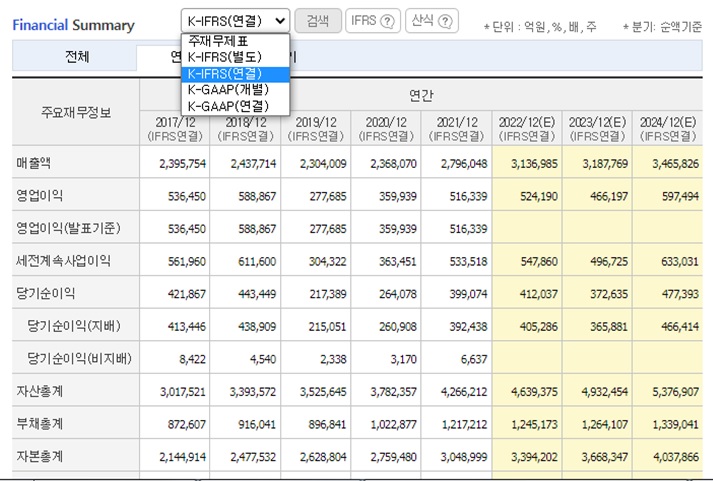Click 영업이익 estimate 524,190 cell

[539, 196]
